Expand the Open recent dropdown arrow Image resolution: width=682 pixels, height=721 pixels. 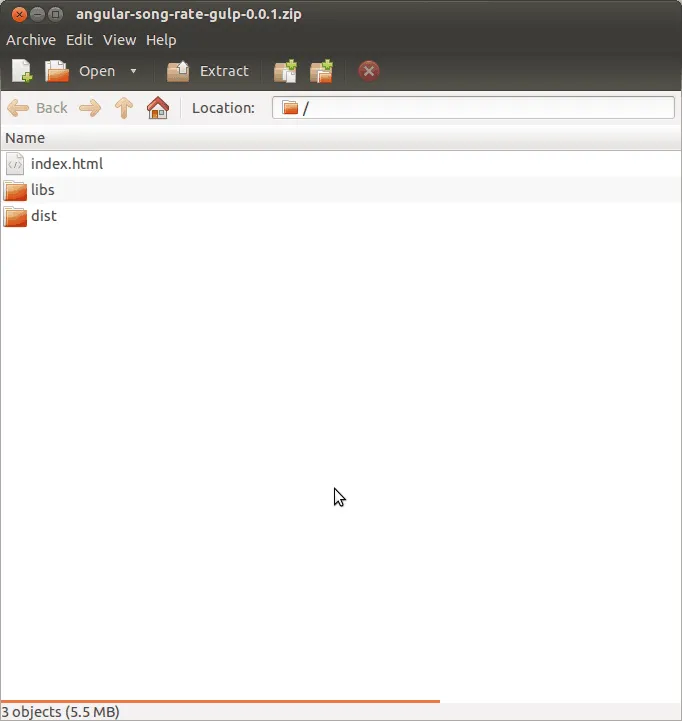(x=133, y=71)
